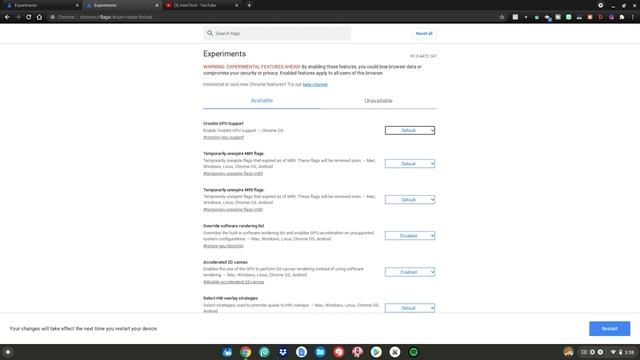The image size is (640, 360).
Task: Close the first Experiments tab
Action: point(77,5)
